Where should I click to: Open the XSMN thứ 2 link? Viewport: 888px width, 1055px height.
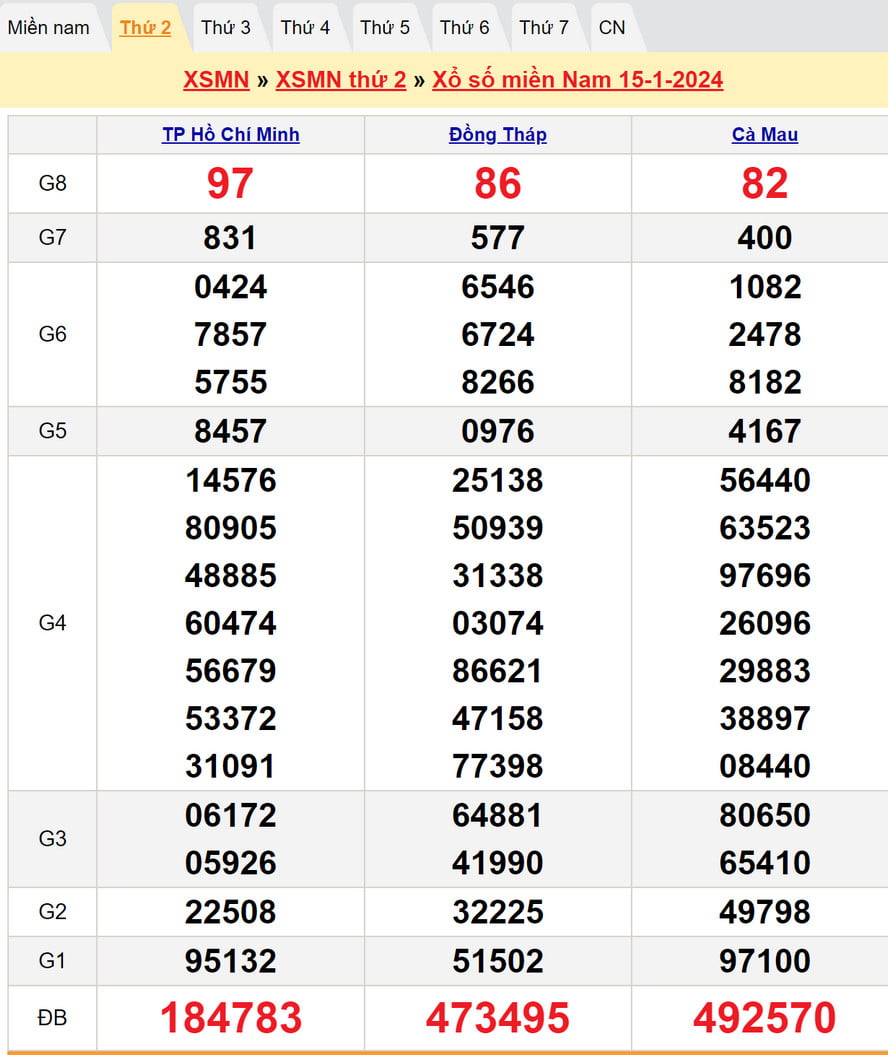click(x=341, y=80)
